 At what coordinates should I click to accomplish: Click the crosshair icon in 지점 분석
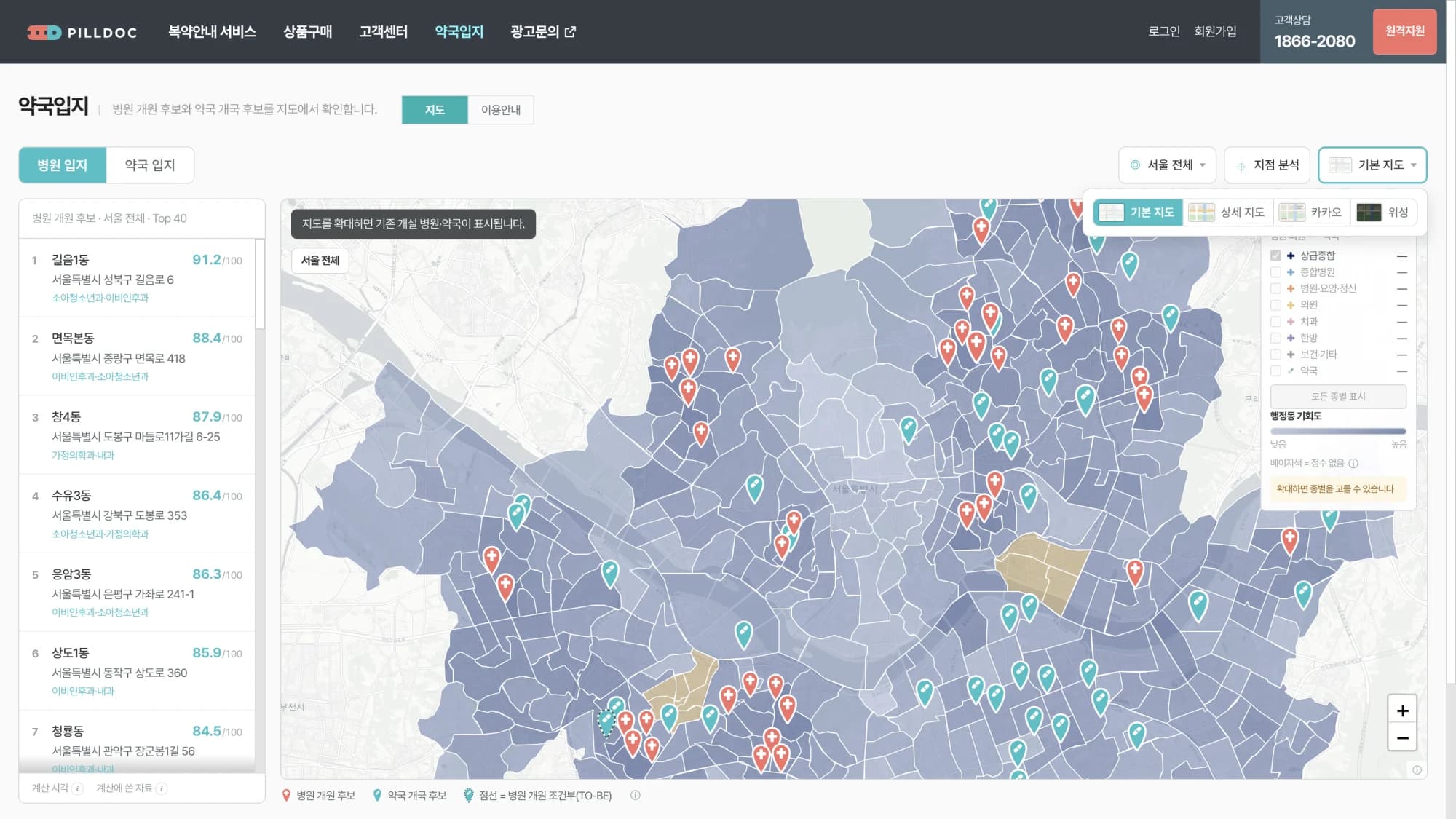tap(1241, 166)
